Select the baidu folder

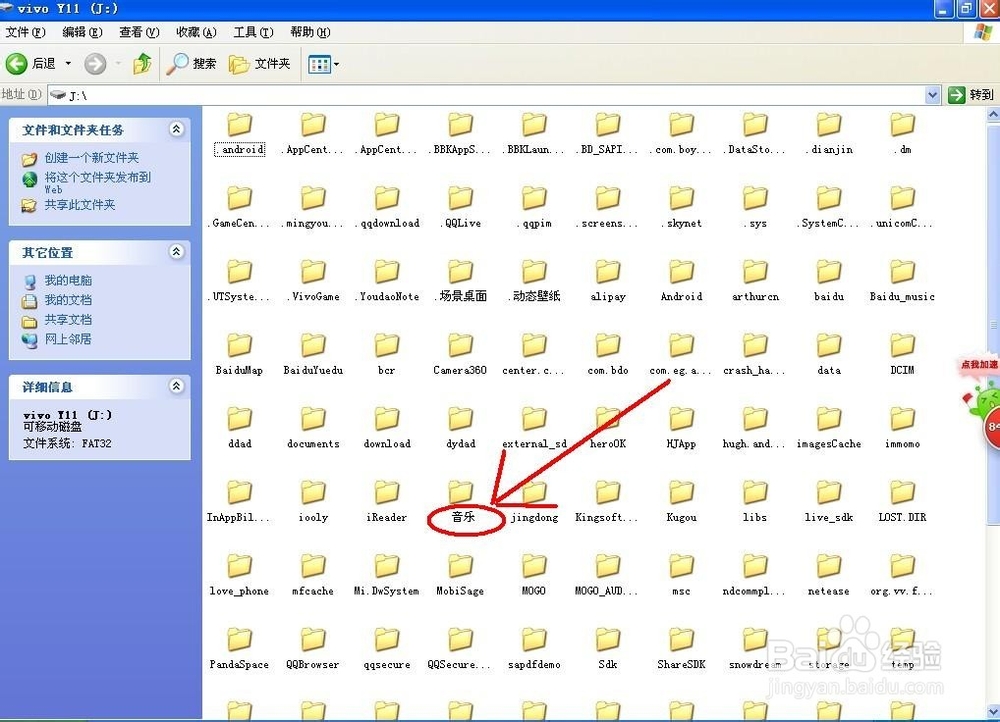(x=828, y=283)
